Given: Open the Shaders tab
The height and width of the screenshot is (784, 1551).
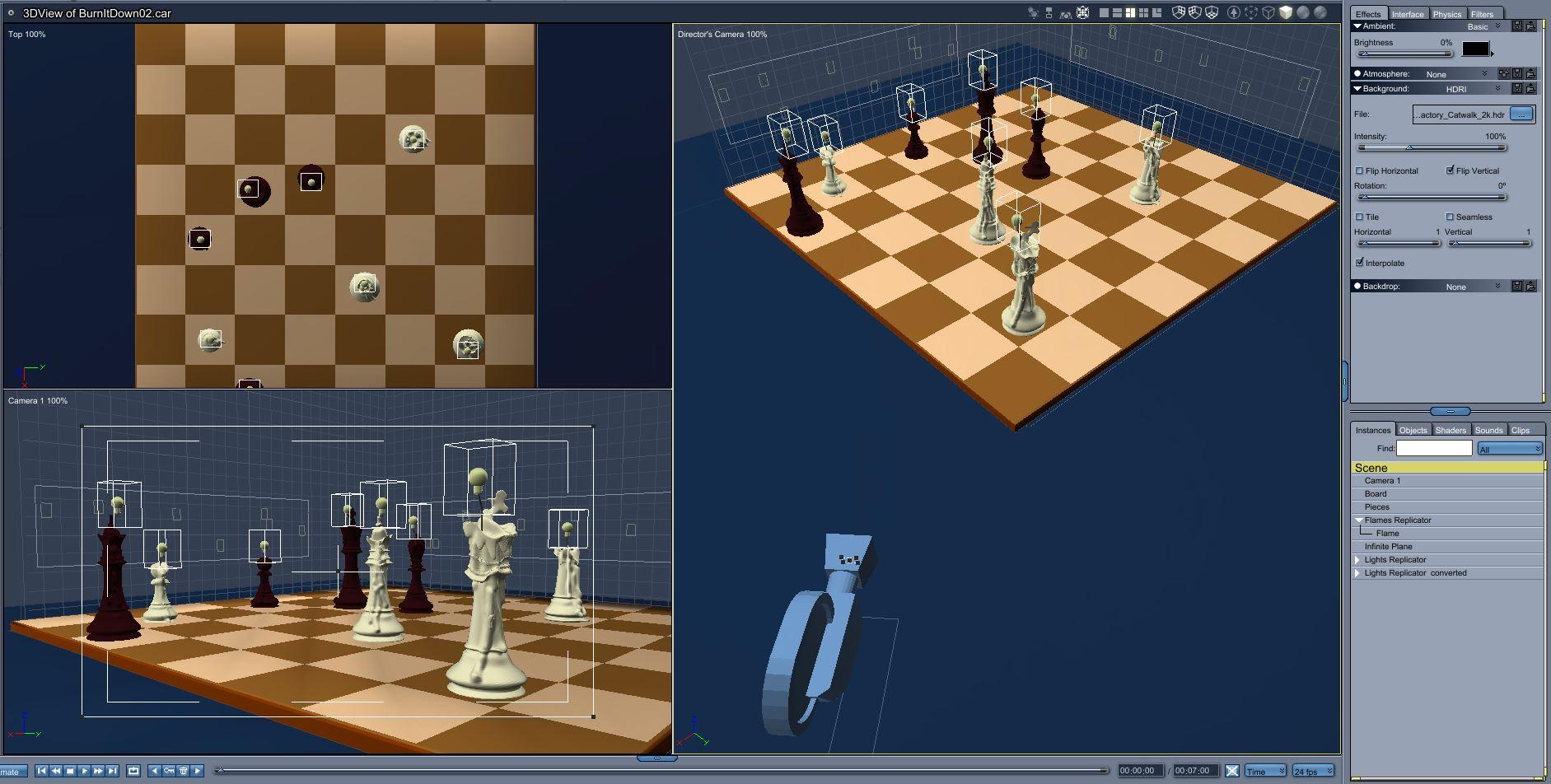Looking at the screenshot, I should click(1451, 430).
